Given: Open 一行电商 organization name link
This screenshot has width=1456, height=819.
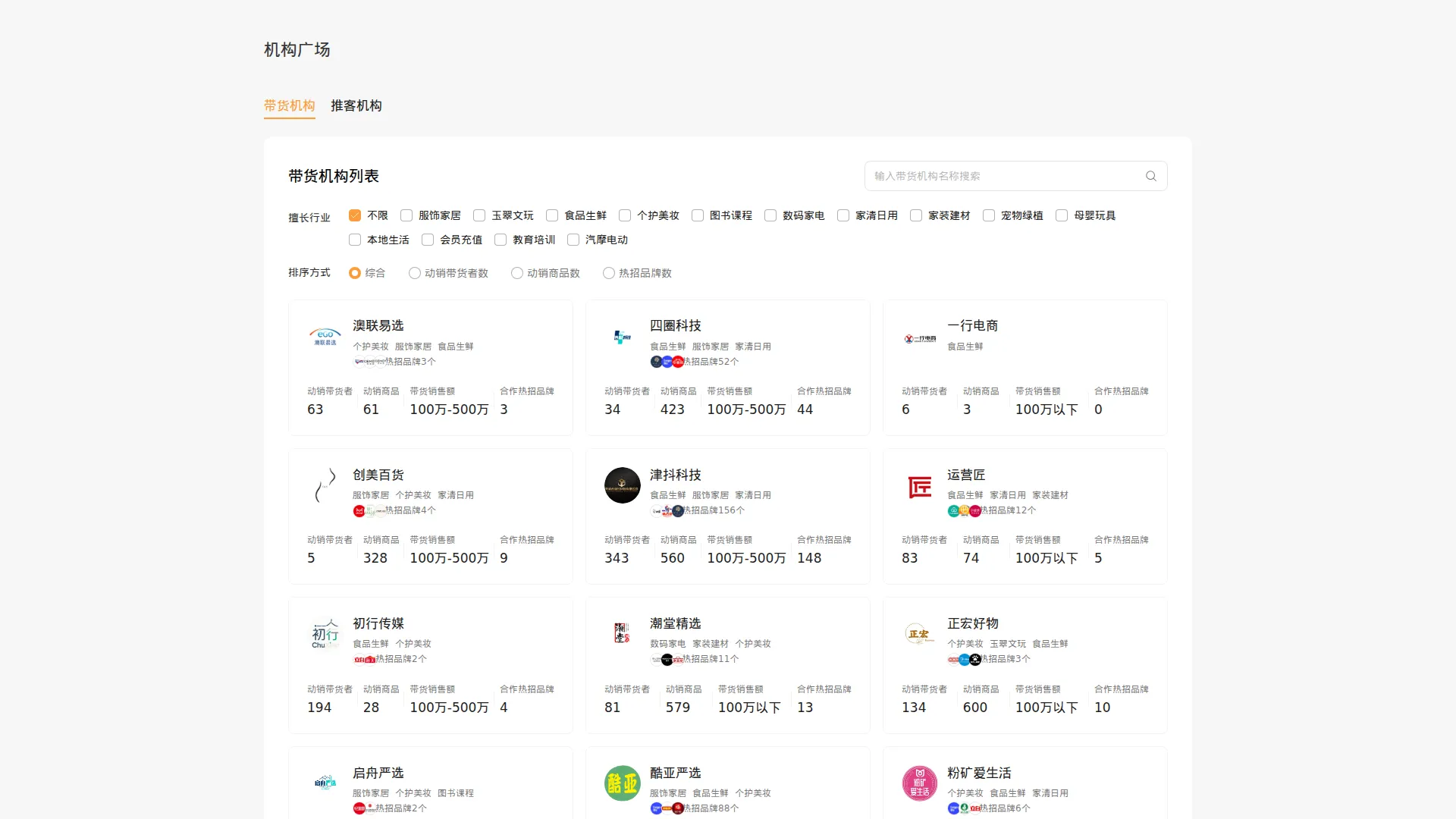Looking at the screenshot, I should (x=973, y=325).
